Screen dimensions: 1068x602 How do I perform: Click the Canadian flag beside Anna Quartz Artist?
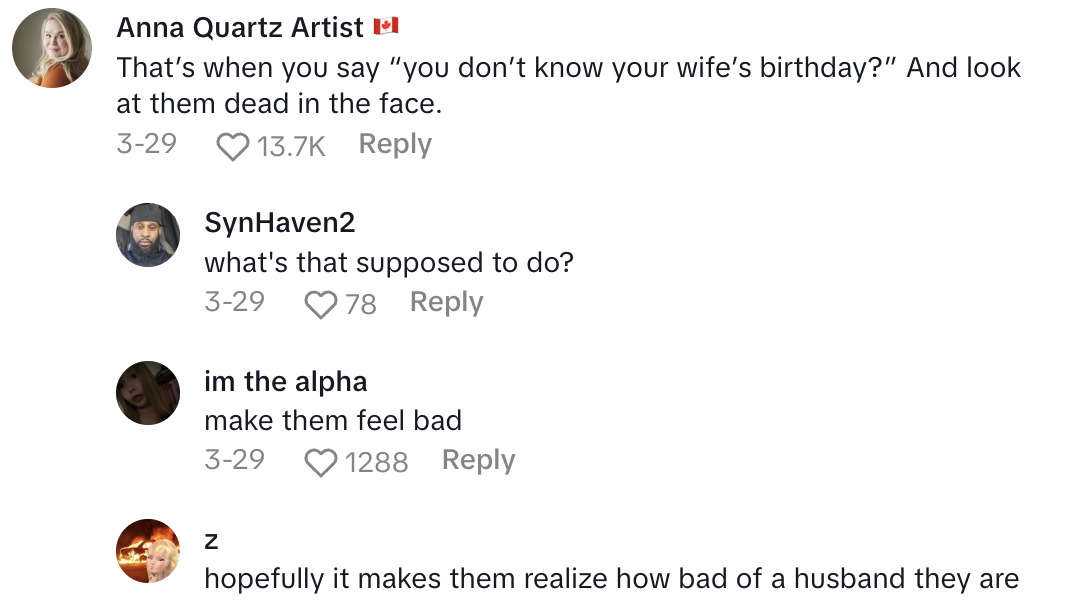(386, 27)
